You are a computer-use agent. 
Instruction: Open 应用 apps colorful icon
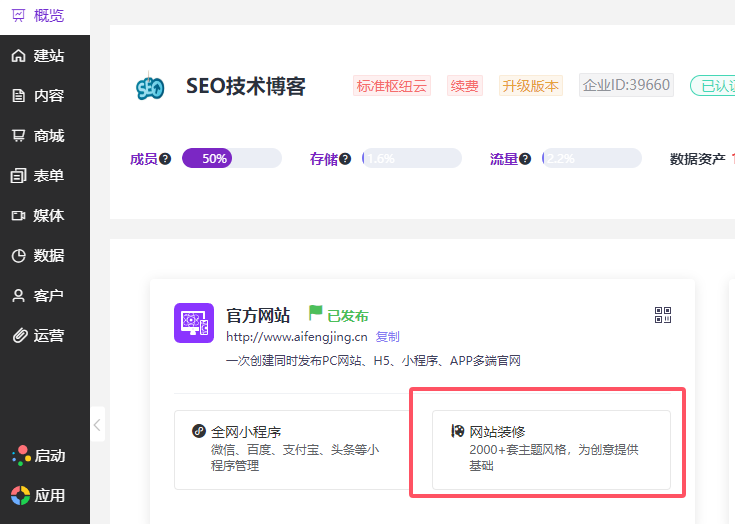click(21, 495)
